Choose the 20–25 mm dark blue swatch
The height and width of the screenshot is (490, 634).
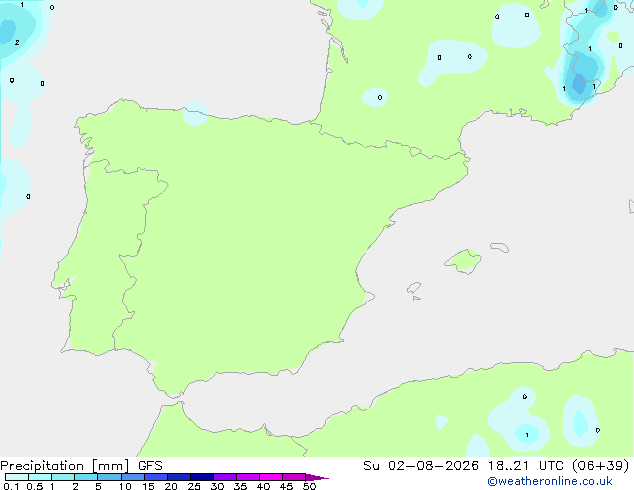coord(179,477)
